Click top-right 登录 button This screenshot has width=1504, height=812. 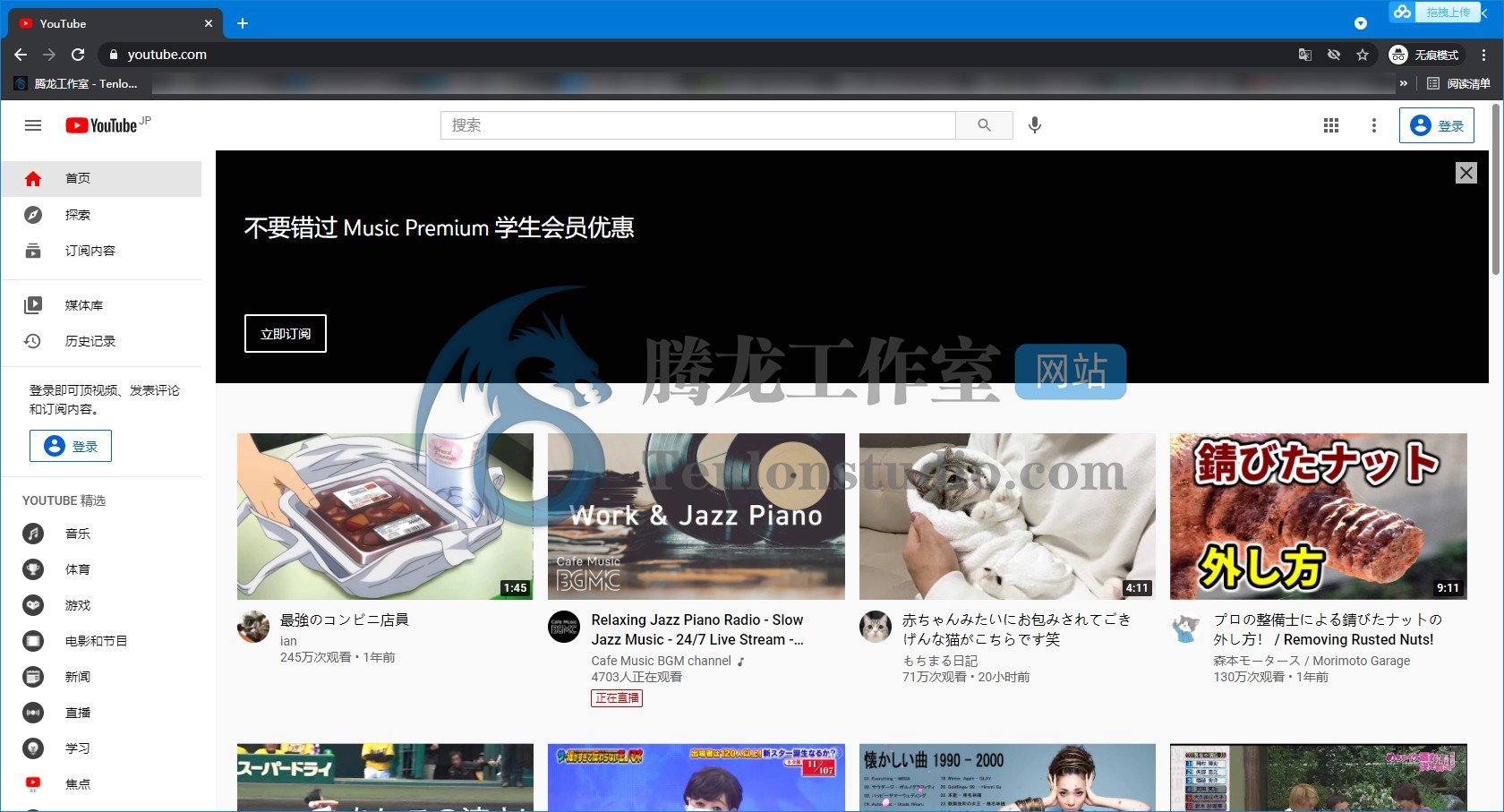[x=1437, y=126]
